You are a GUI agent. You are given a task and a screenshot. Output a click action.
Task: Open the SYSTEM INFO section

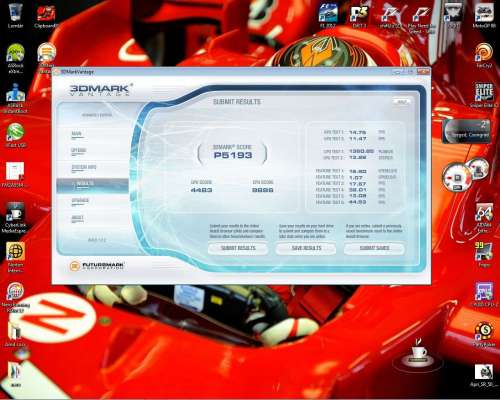click(x=84, y=168)
